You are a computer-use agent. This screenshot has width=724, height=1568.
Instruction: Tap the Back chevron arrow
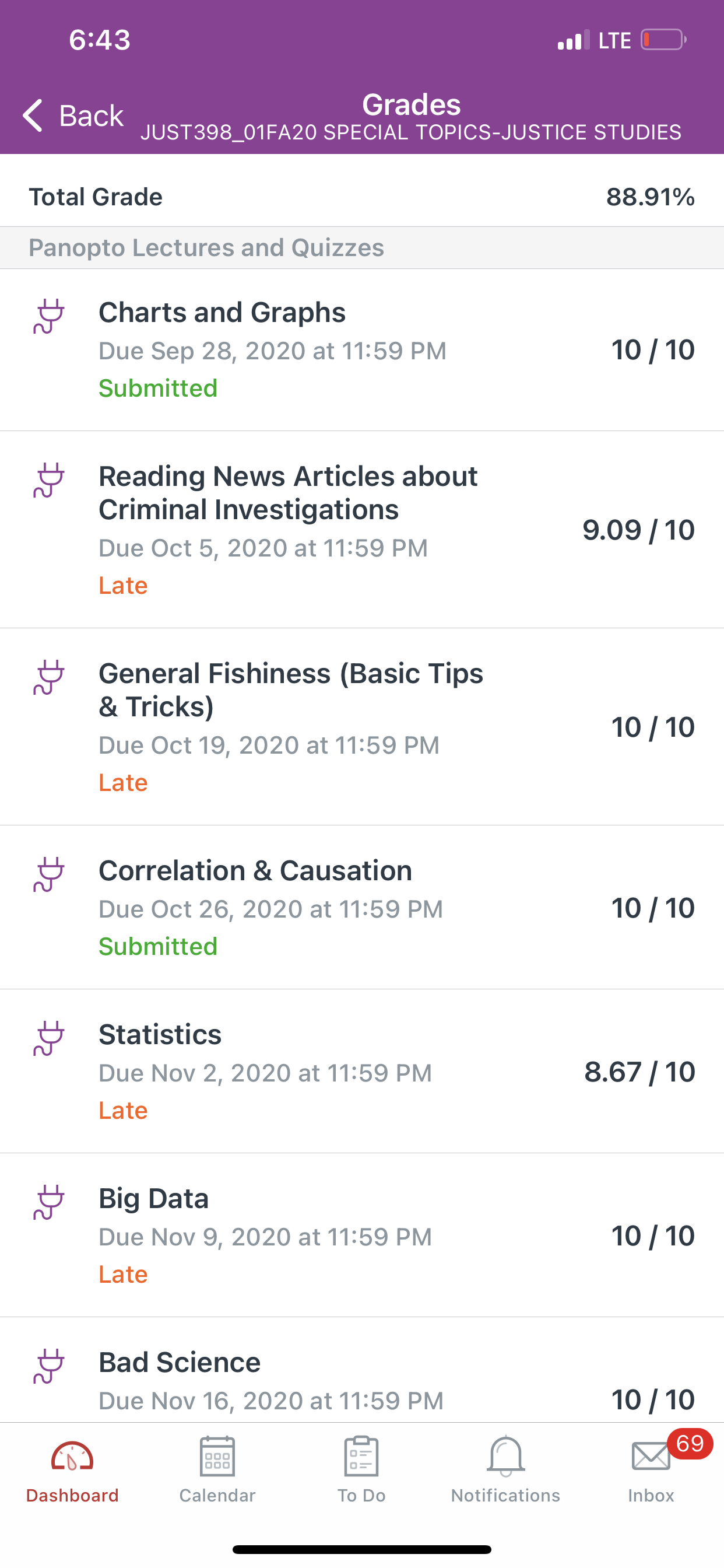click(x=33, y=115)
